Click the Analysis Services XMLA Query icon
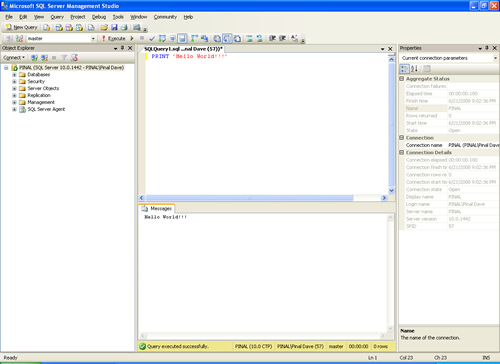Image resolution: width=500 pixels, height=364 pixels. coord(79,27)
